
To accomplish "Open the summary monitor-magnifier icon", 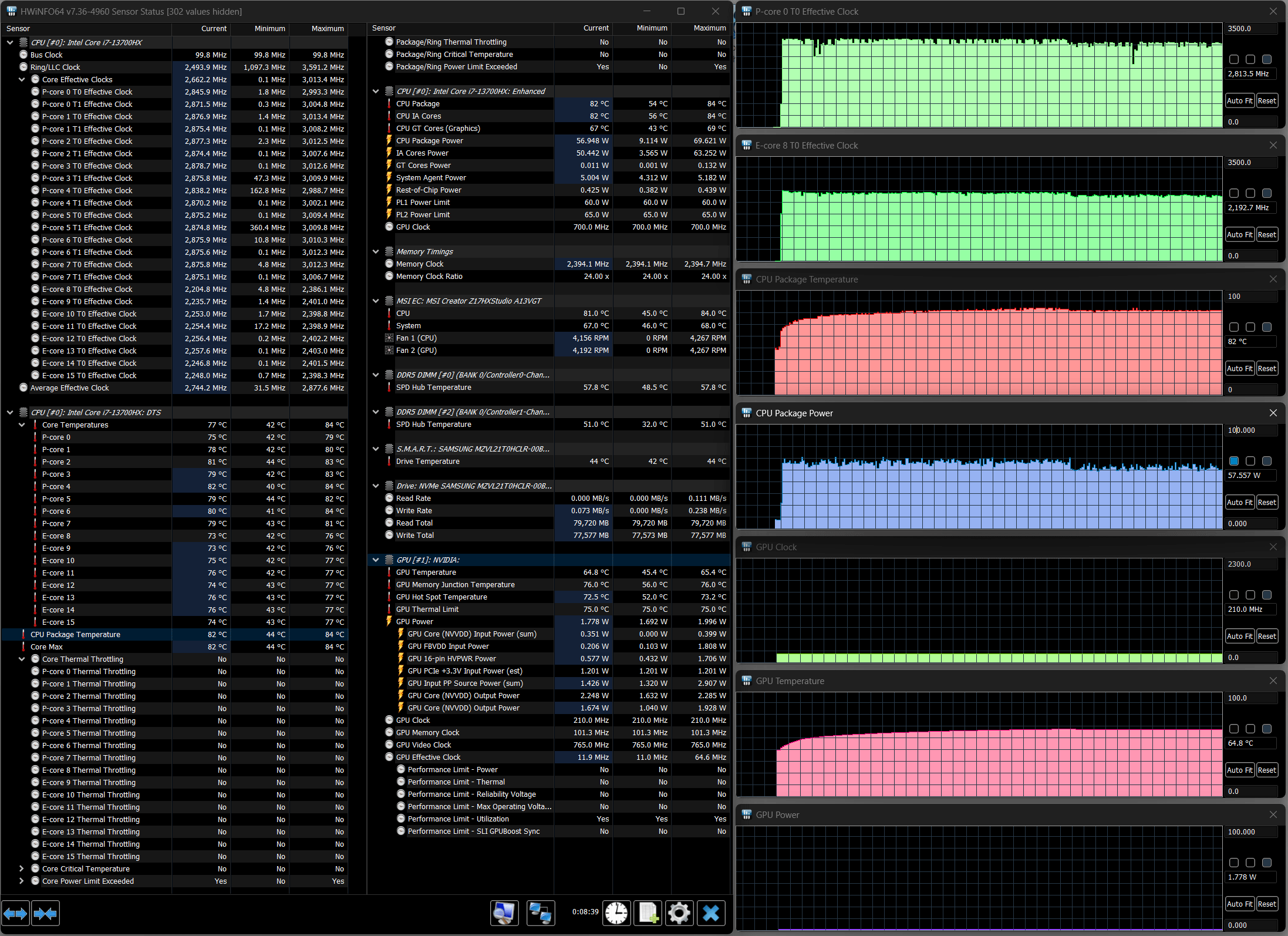I will [505, 913].
